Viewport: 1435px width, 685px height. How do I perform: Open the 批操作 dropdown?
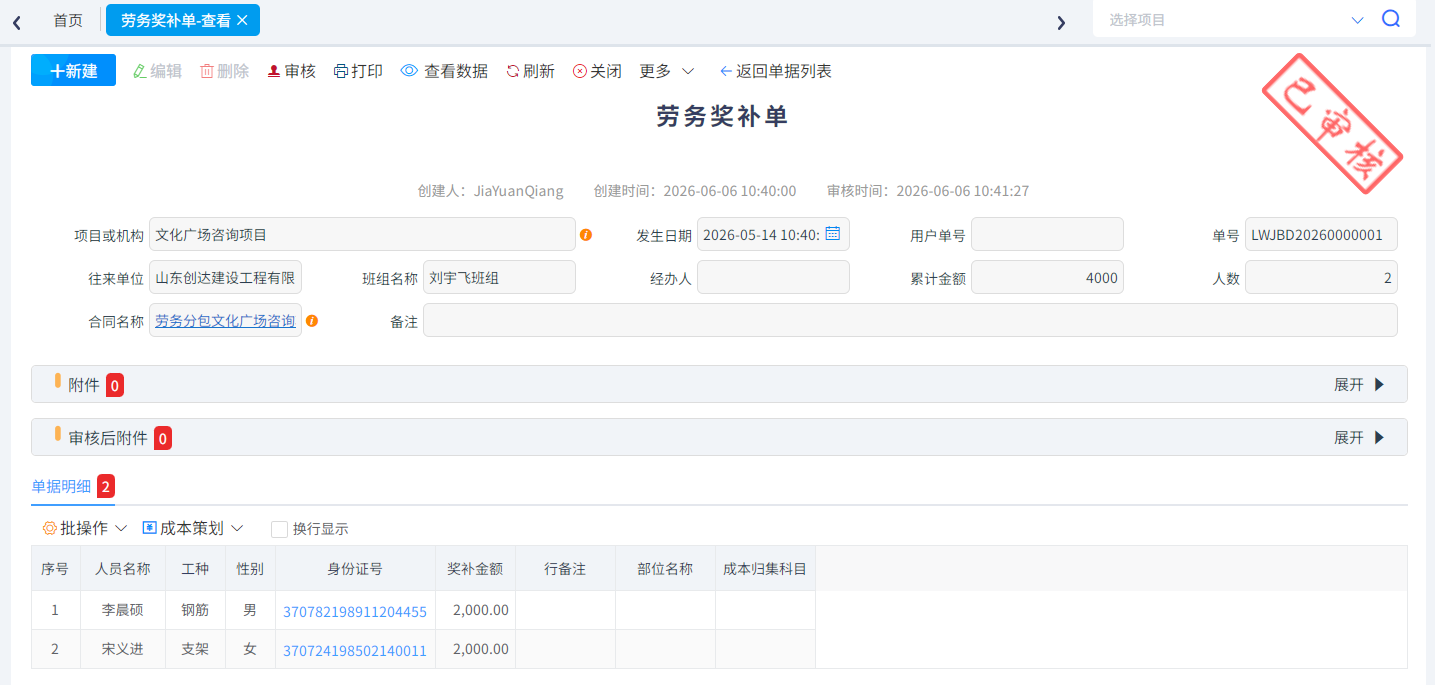click(85, 528)
